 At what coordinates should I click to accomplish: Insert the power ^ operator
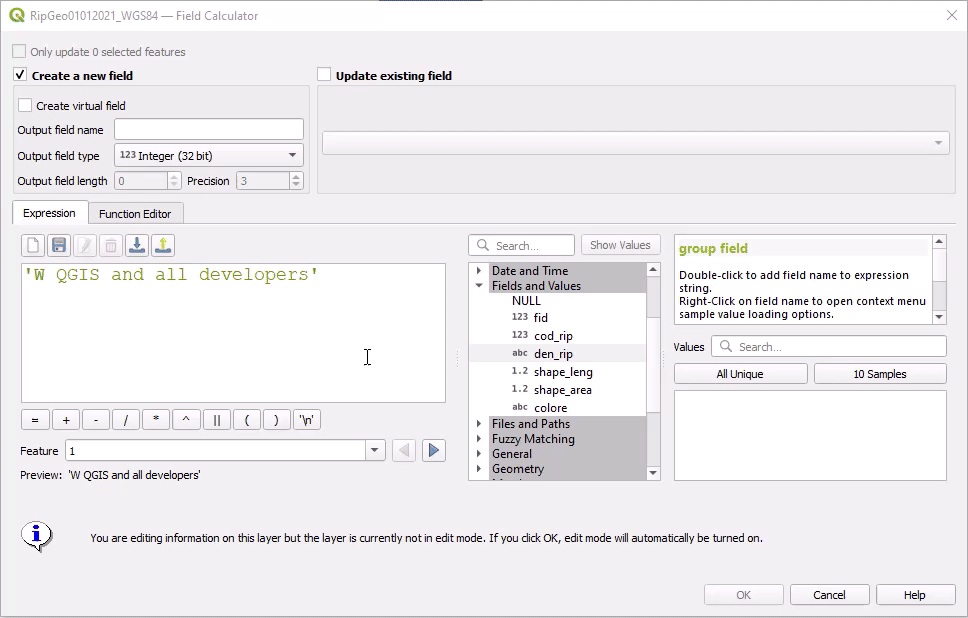[186, 420]
